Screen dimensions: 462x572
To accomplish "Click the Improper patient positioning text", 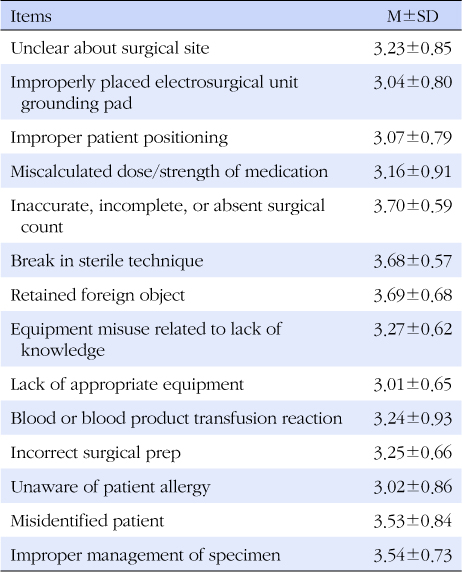I will pyautogui.click(x=119, y=138).
